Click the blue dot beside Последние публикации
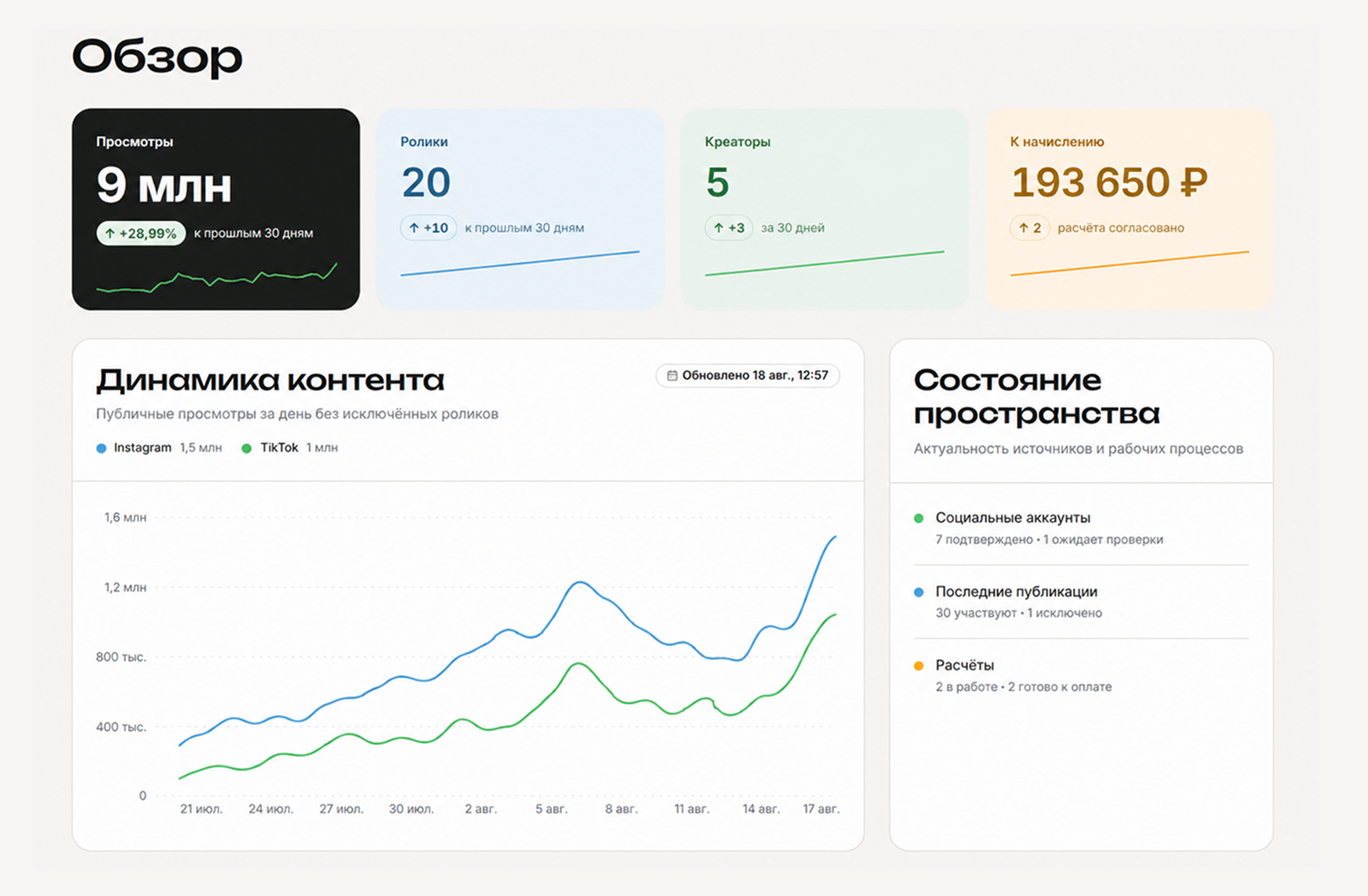The height and width of the screenshot is (896, 1368). tap(919, 592)
